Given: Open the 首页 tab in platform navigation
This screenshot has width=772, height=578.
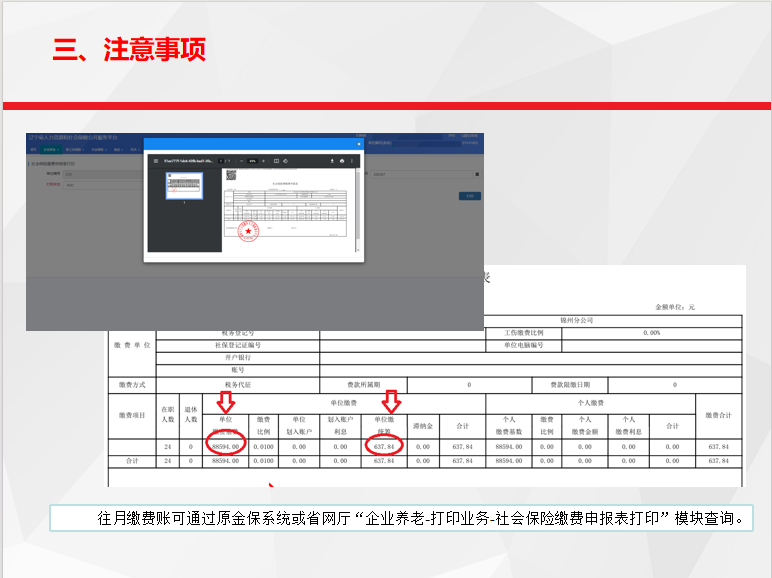Looking at the screenshot, I should [x=33, y=149].
